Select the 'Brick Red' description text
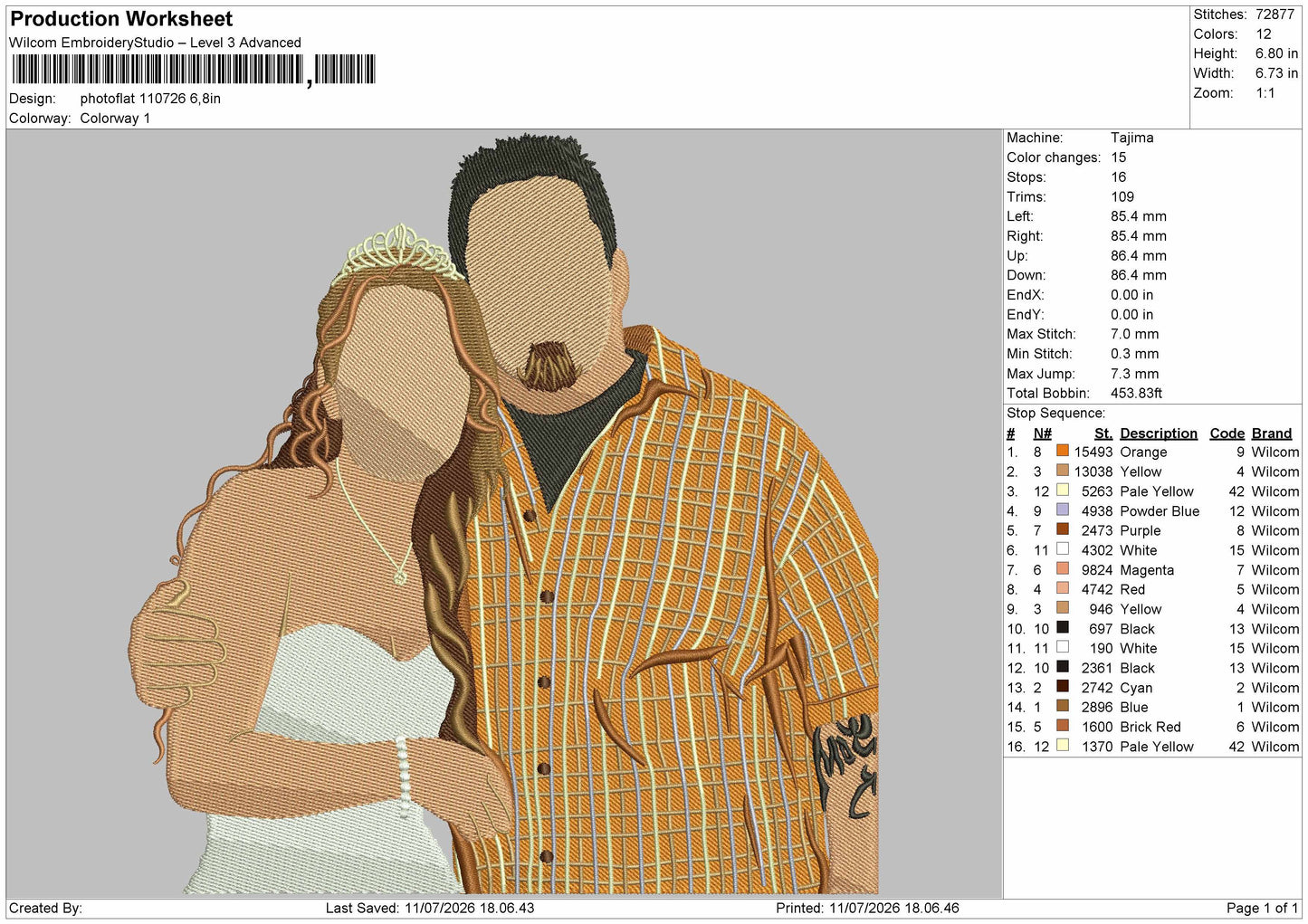Image resolution: width=1308 pixels, height=924 pixels. point(1150,728)
